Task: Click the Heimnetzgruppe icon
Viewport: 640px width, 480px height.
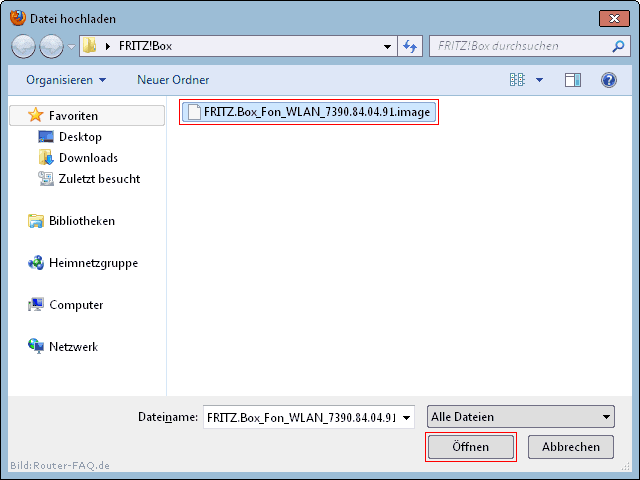Action: pyautogui.click(x=36, y=263)
